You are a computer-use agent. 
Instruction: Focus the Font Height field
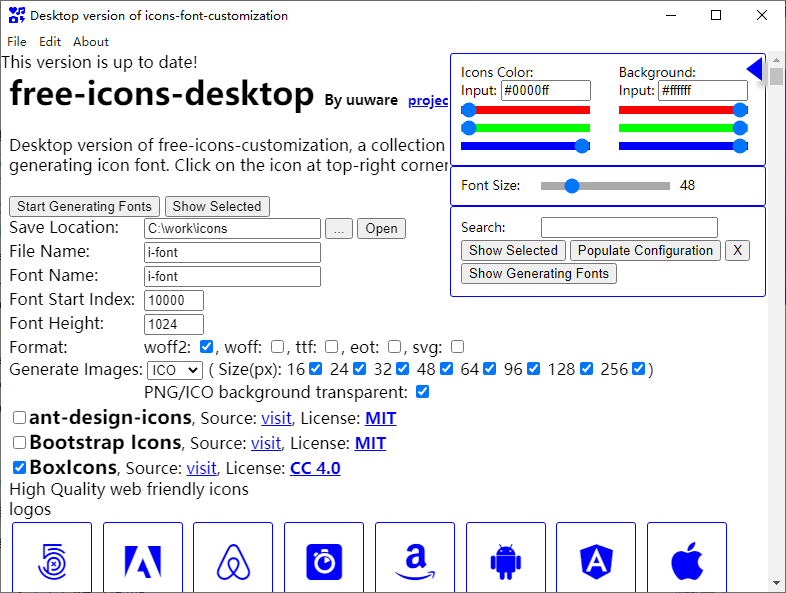[174, 324]
